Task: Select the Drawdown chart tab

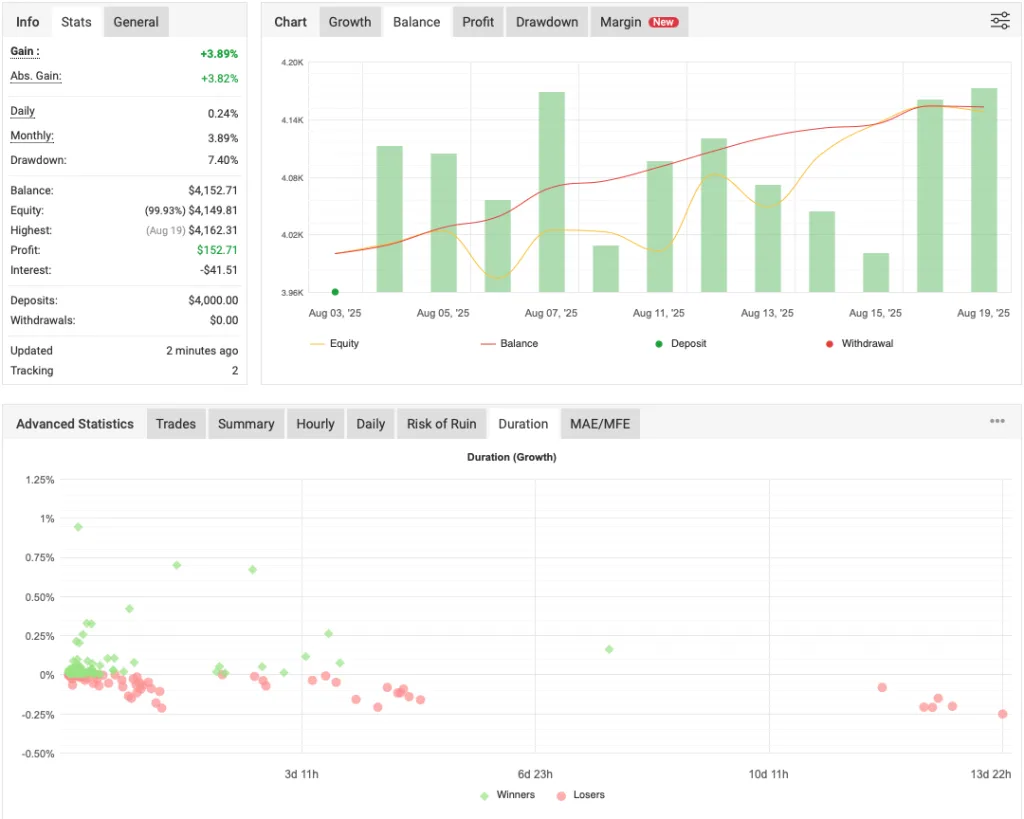Action: (x=546, y=20)
